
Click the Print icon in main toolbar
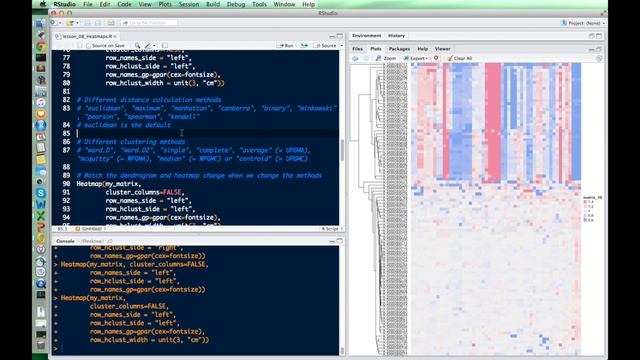tap(111, 23)
